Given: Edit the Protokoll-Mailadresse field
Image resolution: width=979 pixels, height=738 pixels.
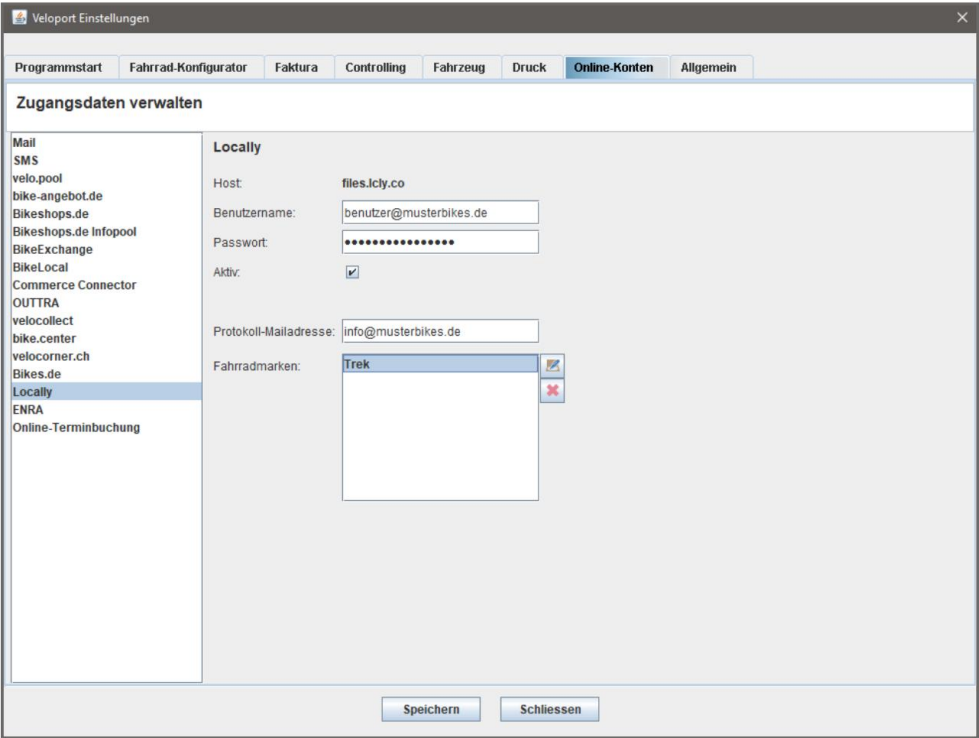Looking at the screenshot, I should click(x=440, y=332).
